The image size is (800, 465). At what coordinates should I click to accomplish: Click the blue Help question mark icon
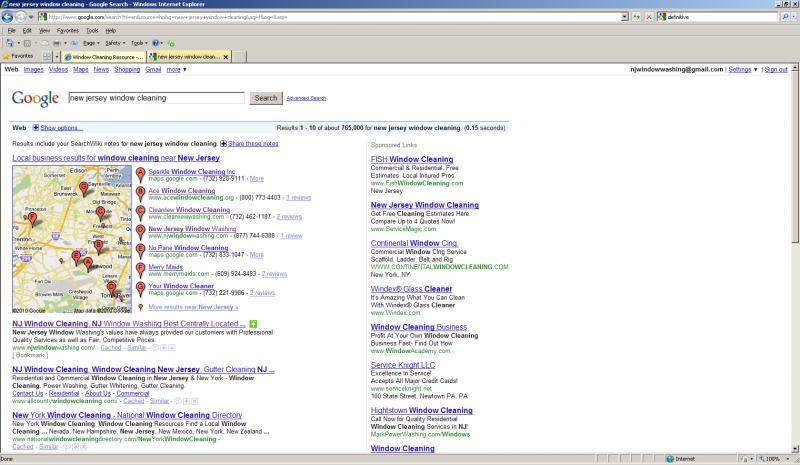(156, 43)
